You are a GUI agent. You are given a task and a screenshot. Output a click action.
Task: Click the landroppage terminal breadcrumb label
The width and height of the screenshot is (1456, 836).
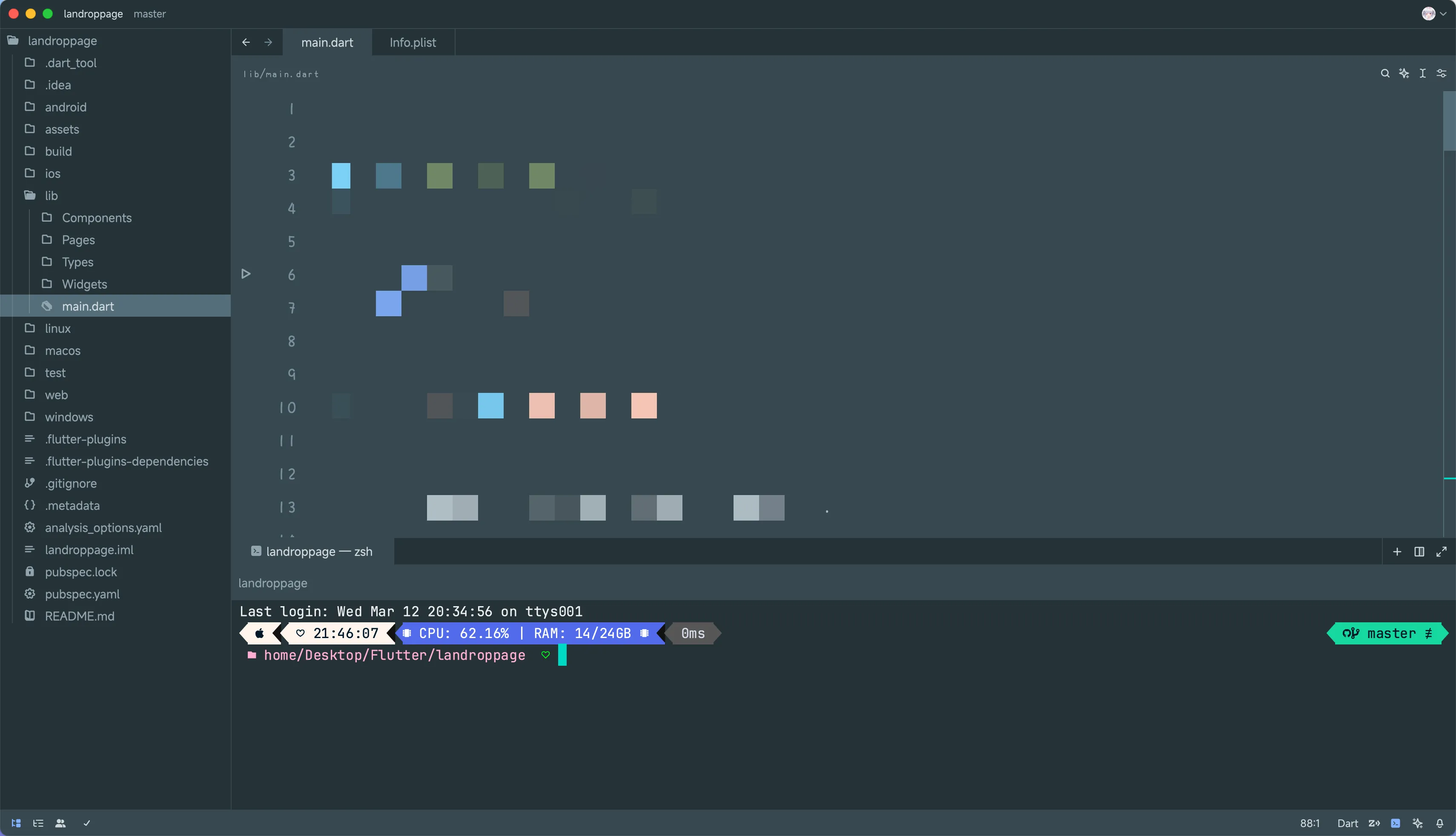click(273, 583)
